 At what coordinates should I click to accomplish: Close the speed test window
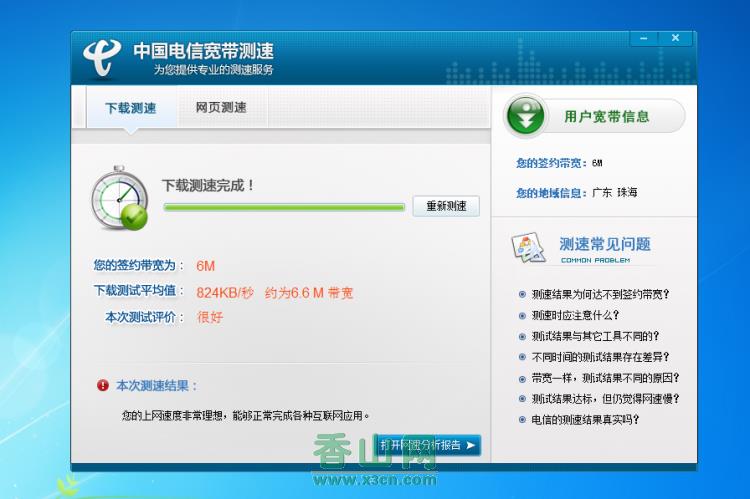675,38
